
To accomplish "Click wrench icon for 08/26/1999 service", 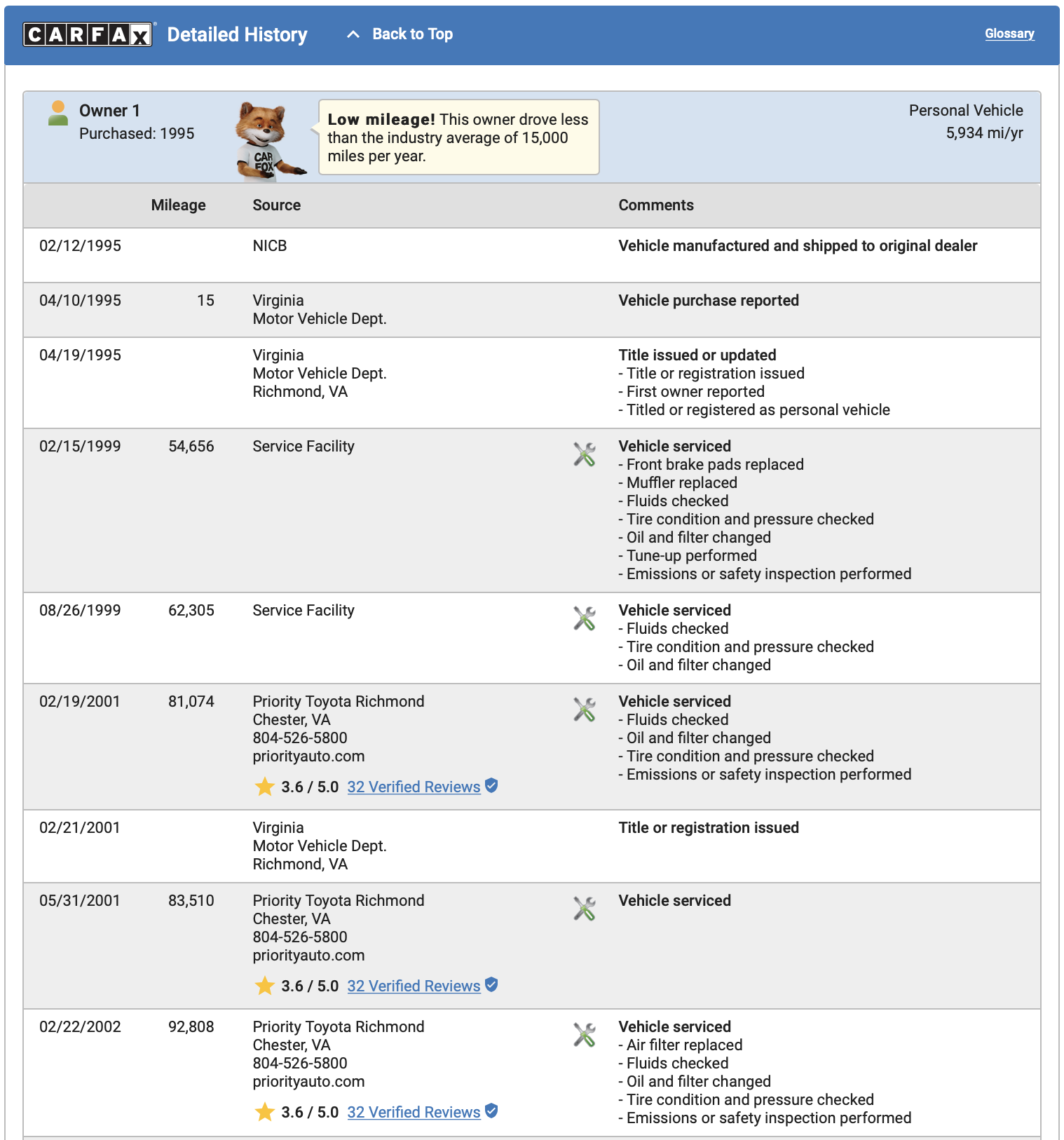I will (x=585, y=618).
